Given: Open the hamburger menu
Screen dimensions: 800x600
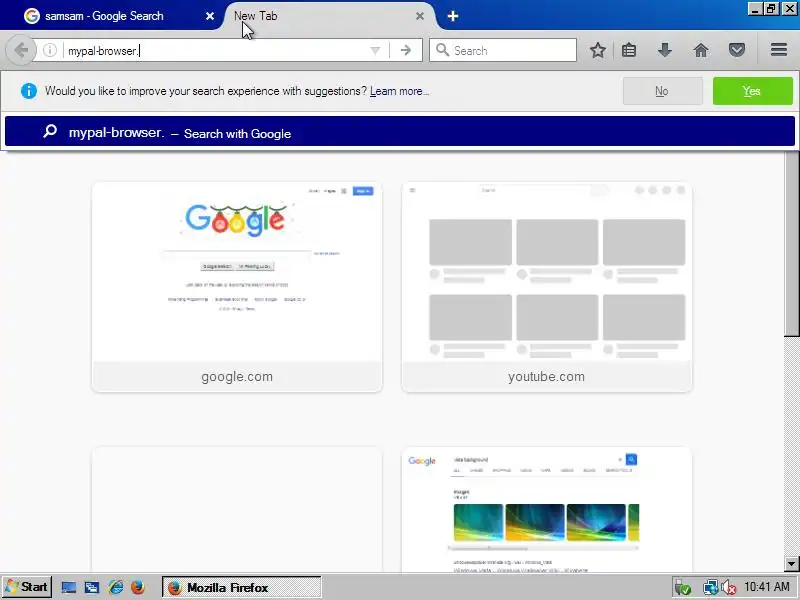Looking at the screenshot, I should (779, 49).
